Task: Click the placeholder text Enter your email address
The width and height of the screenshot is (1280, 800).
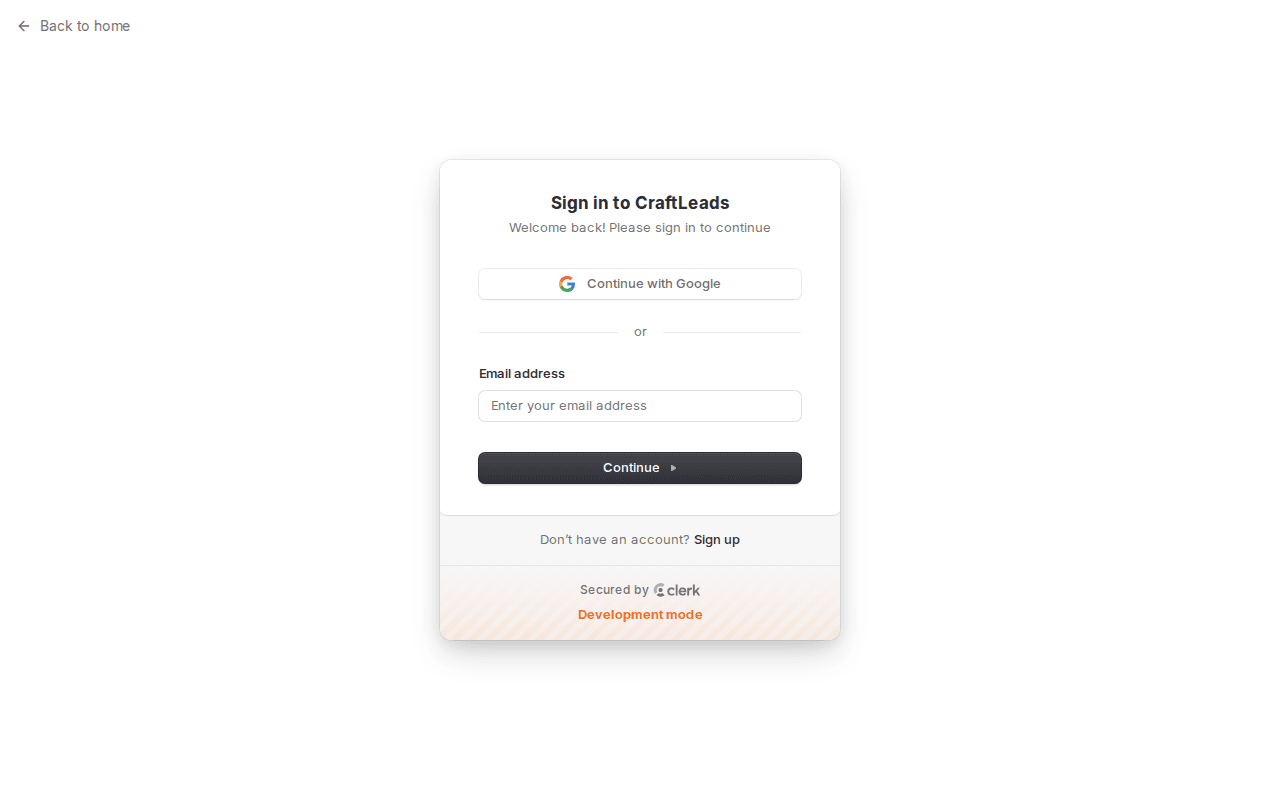Action: pos(568,406)
